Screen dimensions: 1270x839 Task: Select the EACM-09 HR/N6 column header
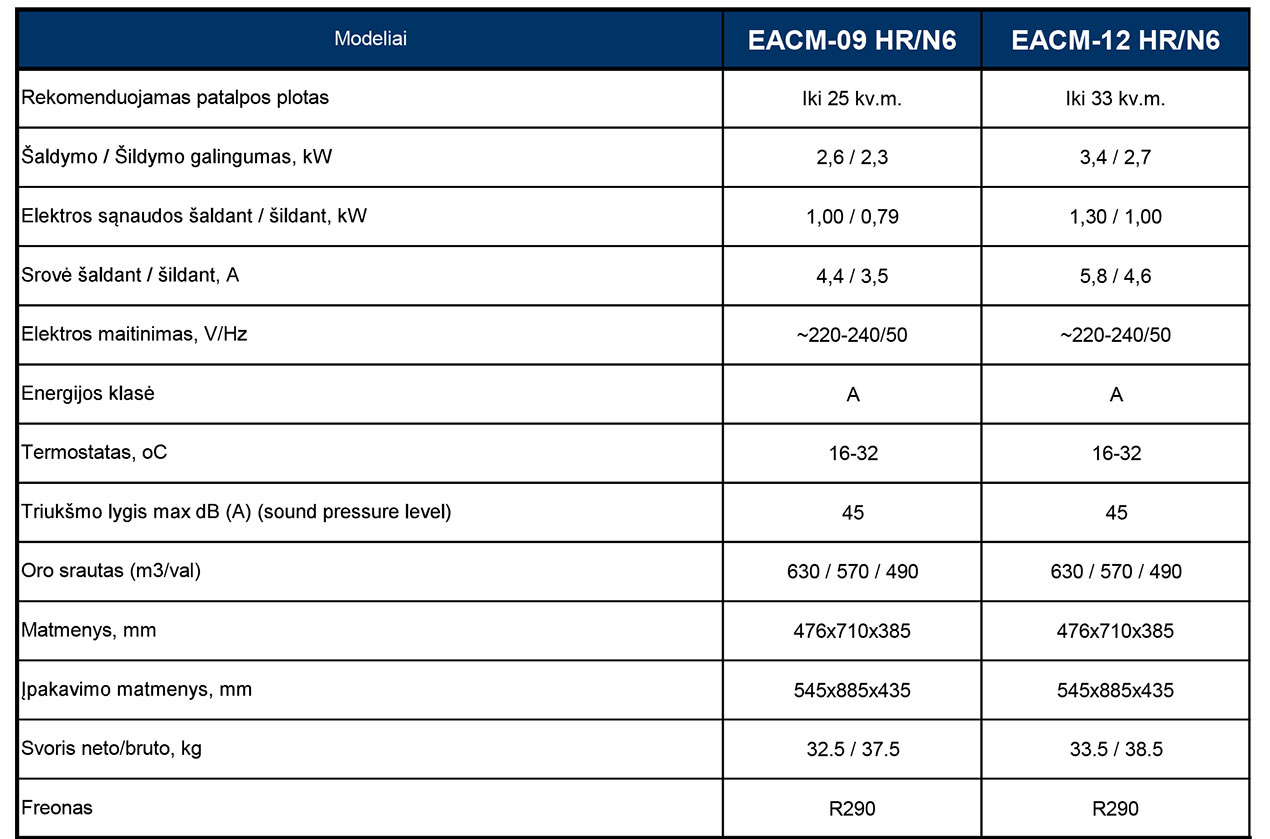click(x=852, y=39)
